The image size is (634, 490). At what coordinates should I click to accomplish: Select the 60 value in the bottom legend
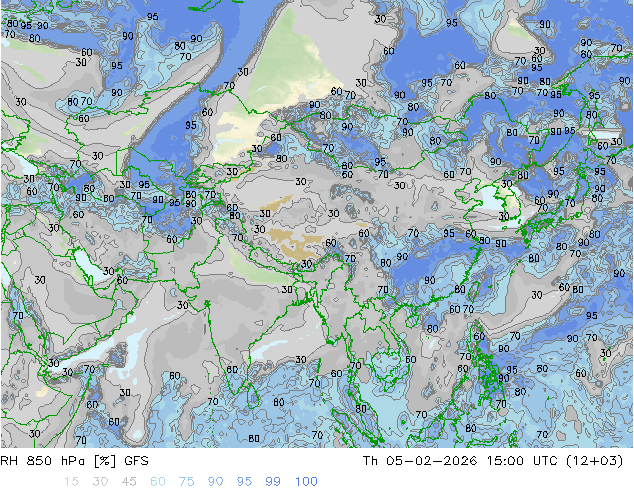158,482
